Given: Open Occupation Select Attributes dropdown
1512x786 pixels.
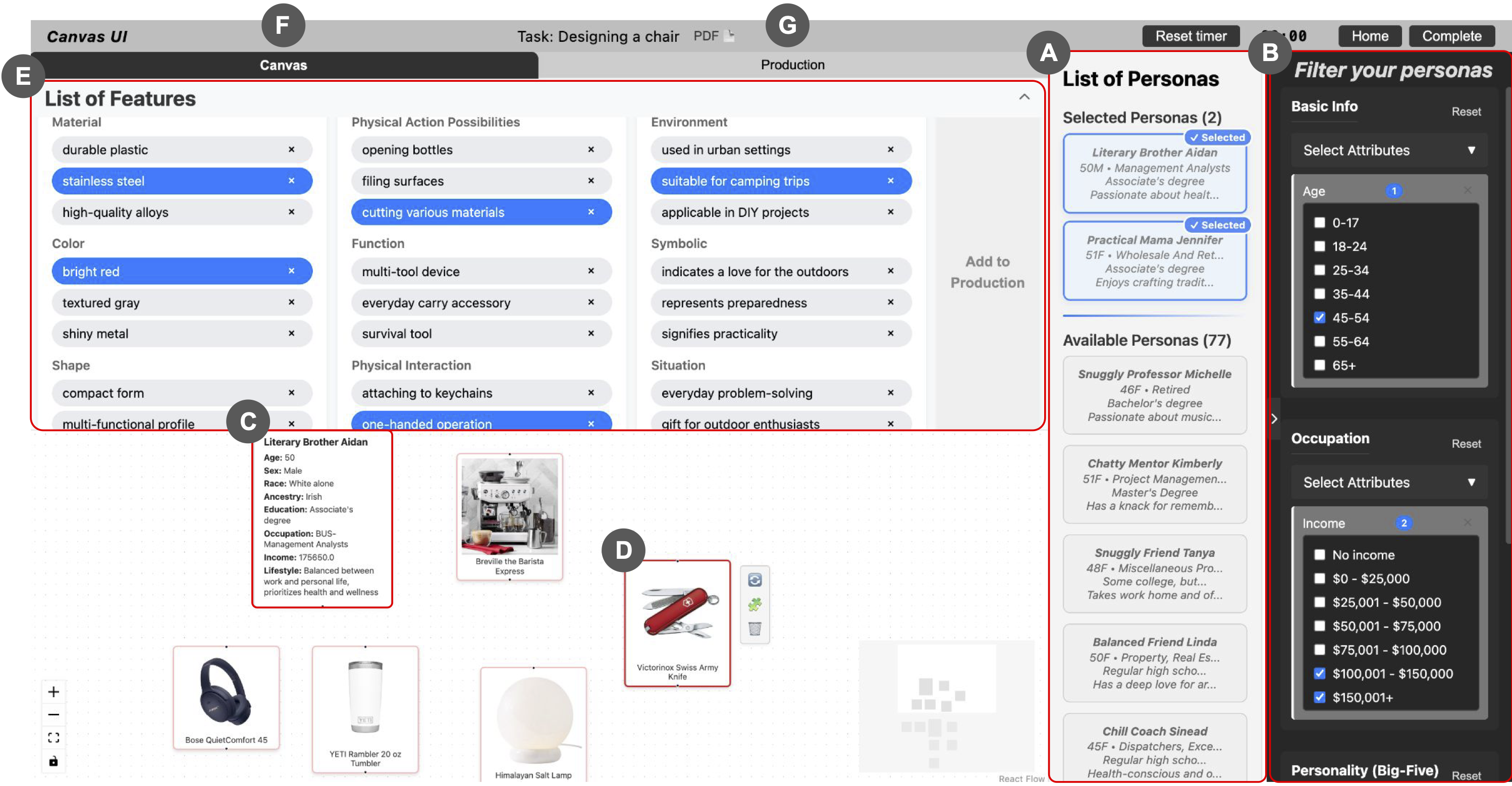Looking at the screenshot, I should (x=1389, y=483).
